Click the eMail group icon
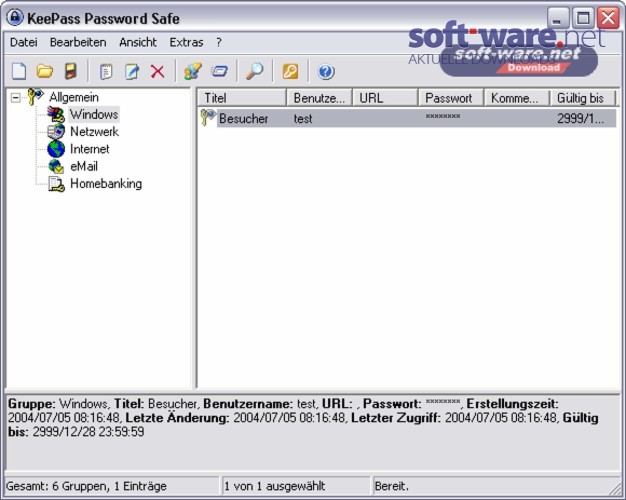626x500 pixels. (x=56, y=166)
